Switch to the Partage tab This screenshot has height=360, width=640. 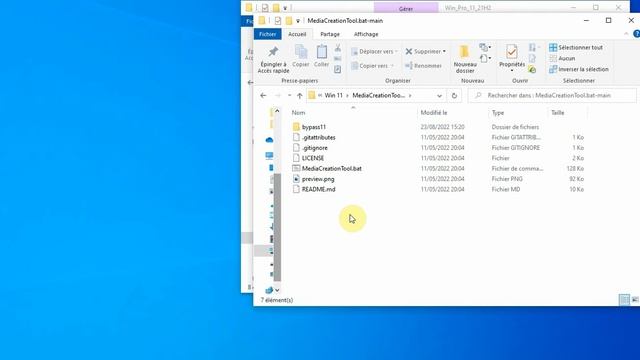(330, 34)
